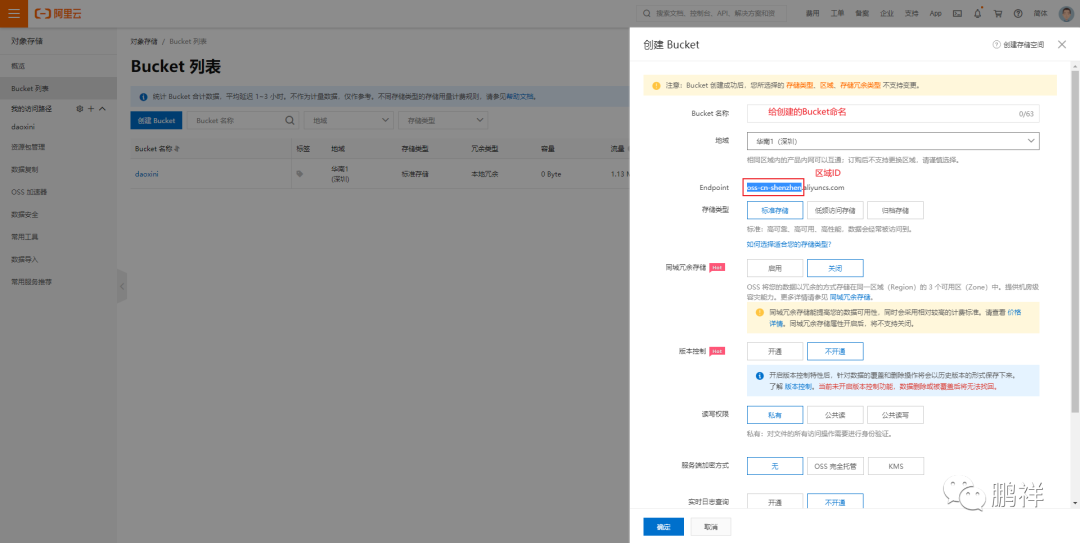Open App in top navigation
This screenshot has height=543, width=1080.
(x=935, y=13)
